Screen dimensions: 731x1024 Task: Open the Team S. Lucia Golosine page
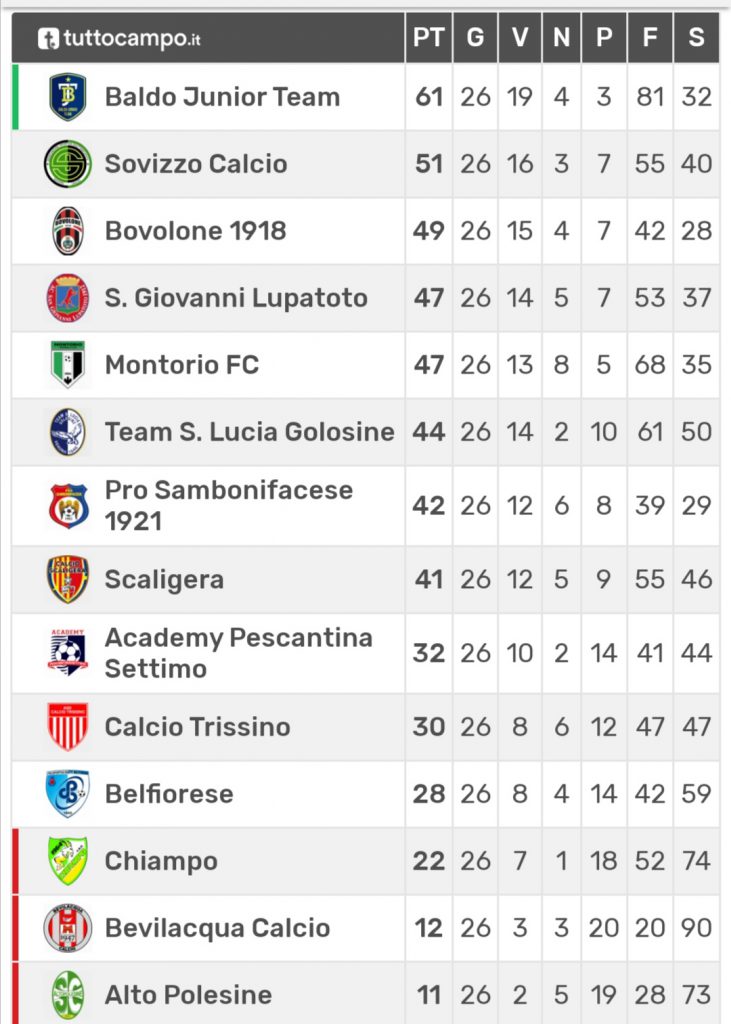pyautogui.click(x=250, y=432)
